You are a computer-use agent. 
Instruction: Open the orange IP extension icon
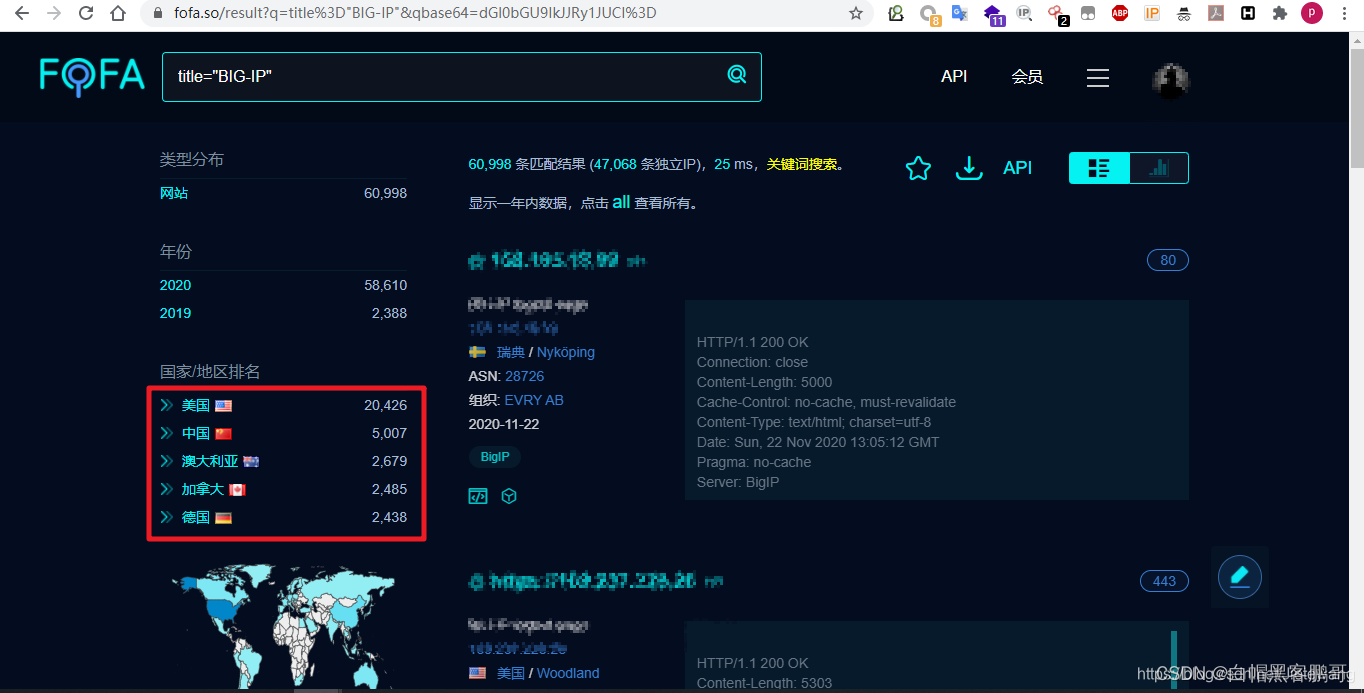point(1152,13)
